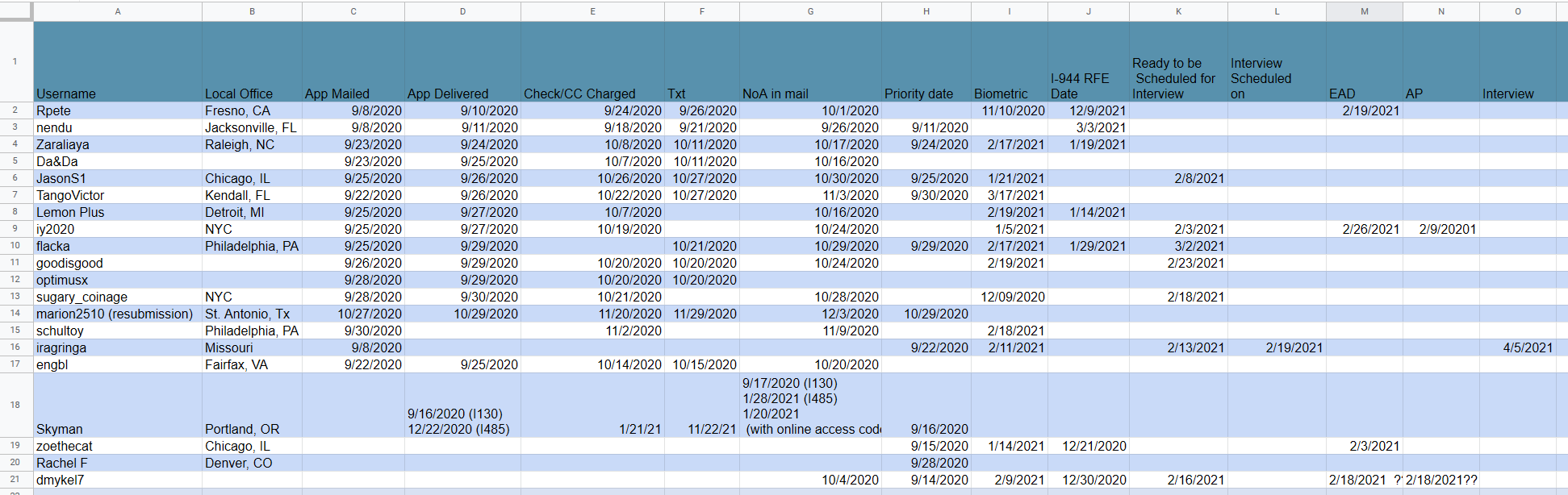
Task: Select the username cell dmykel7
Action: click(118, 480)
